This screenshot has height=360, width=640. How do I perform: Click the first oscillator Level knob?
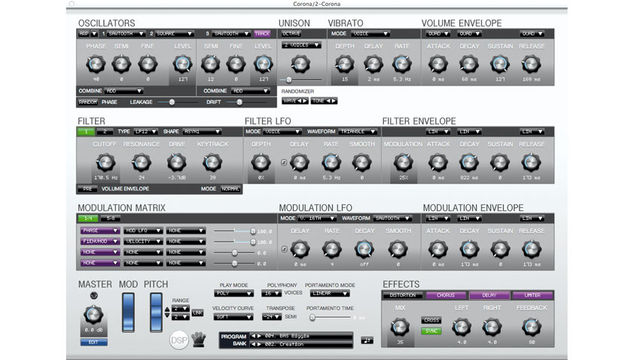[x=182, y=64]
